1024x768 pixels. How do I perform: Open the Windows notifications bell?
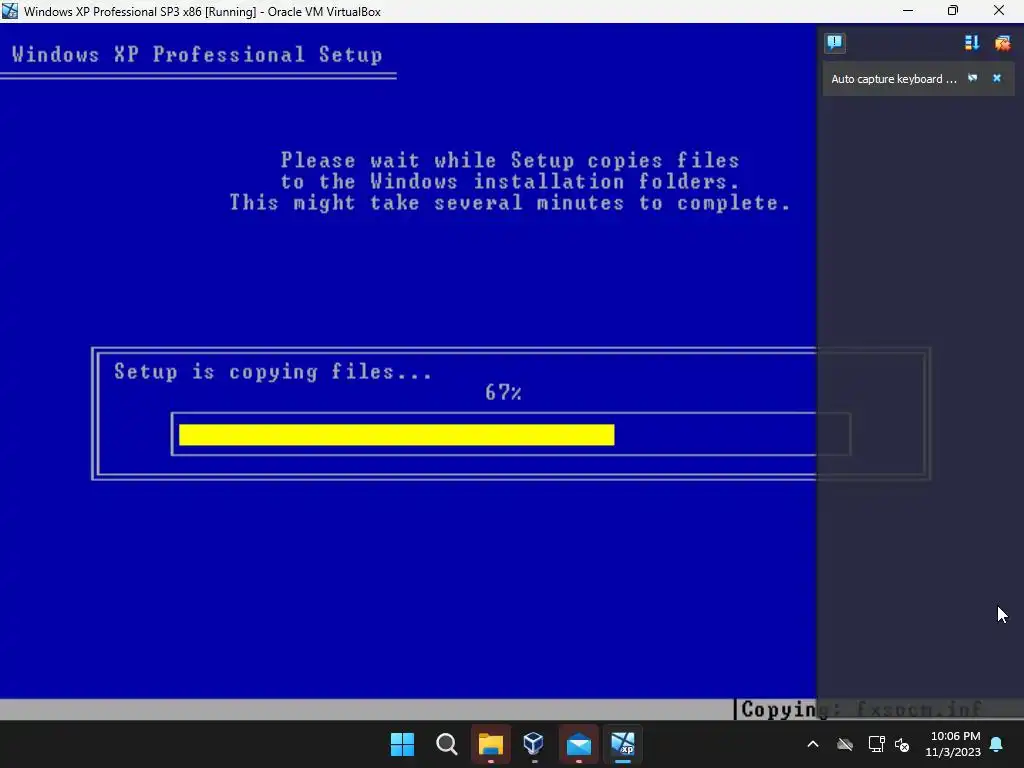click(997, 744)
